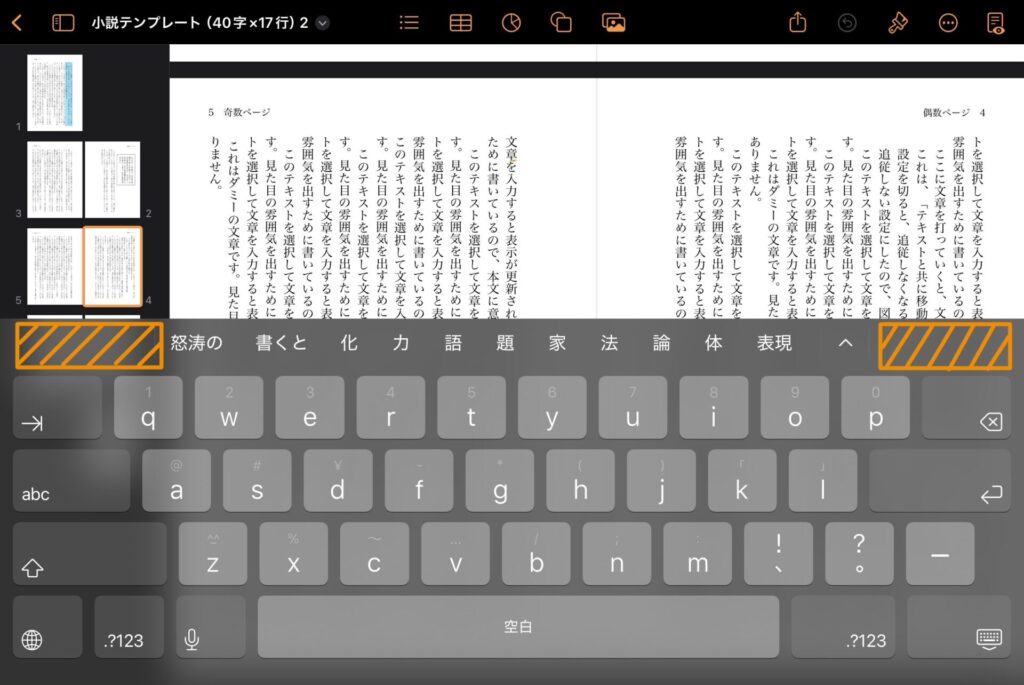
Task: Open the document view settings icon
Action: (x=995, y=23)
